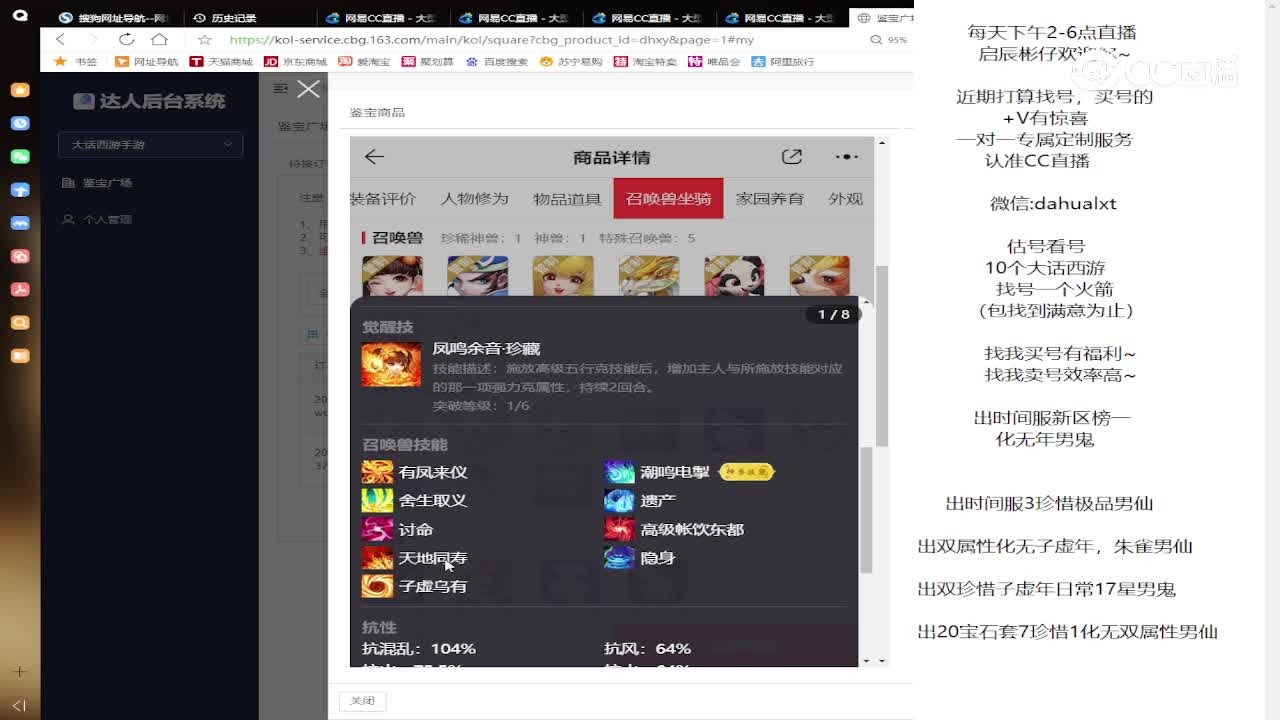The height and width of the screenshot is (720, 1280).
Task: Expand the 大话西游手游 game dropdown
Action: coord(150,145)
